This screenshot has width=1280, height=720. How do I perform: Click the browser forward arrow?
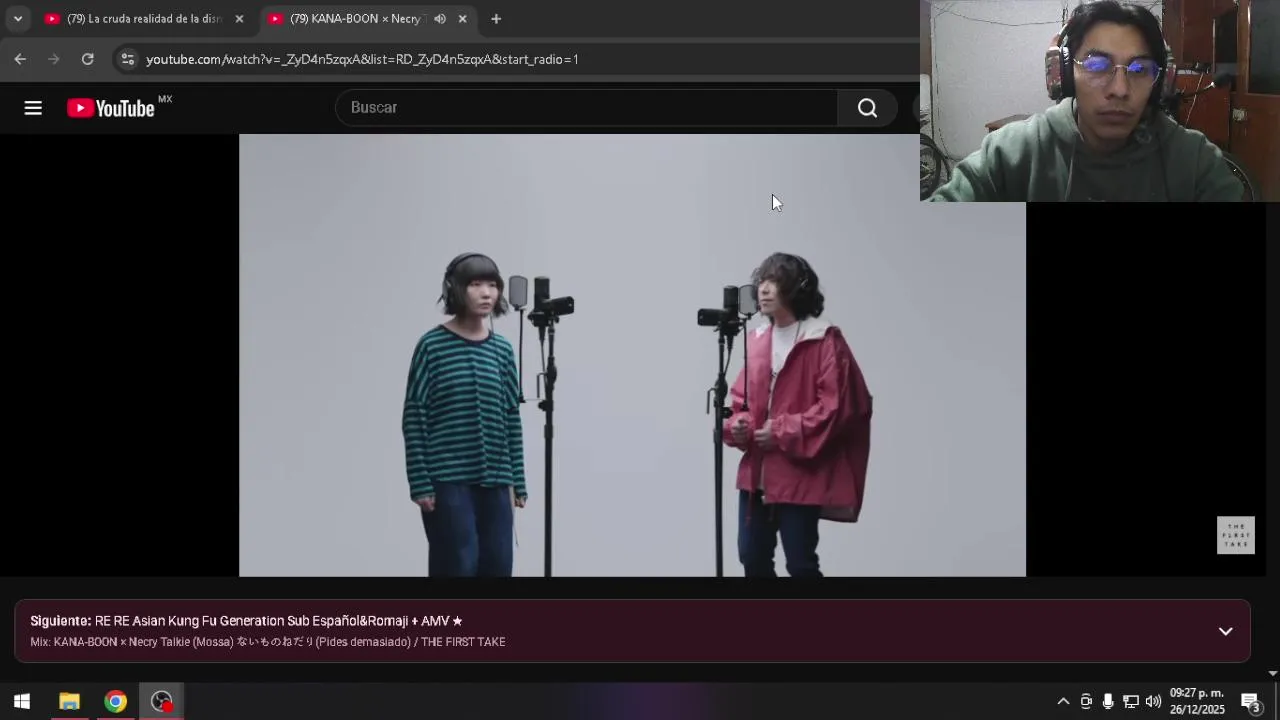click(54, 59)
